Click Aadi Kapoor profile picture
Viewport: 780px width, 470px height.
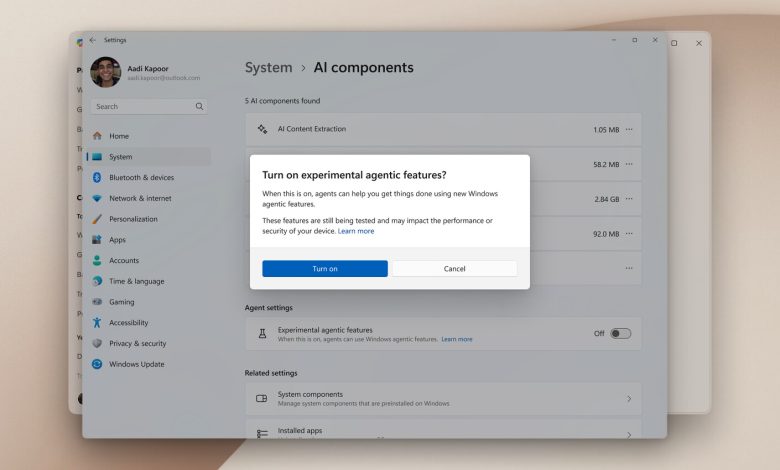coord(105,71)
